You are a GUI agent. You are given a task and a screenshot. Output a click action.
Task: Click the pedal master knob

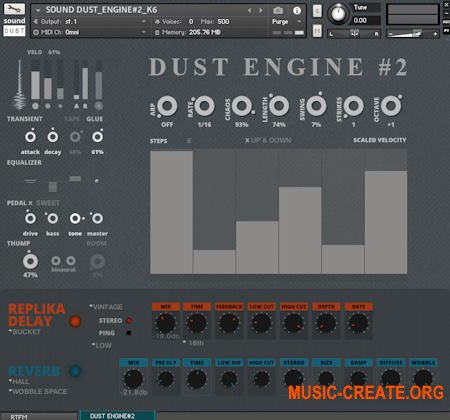[97, 218]
